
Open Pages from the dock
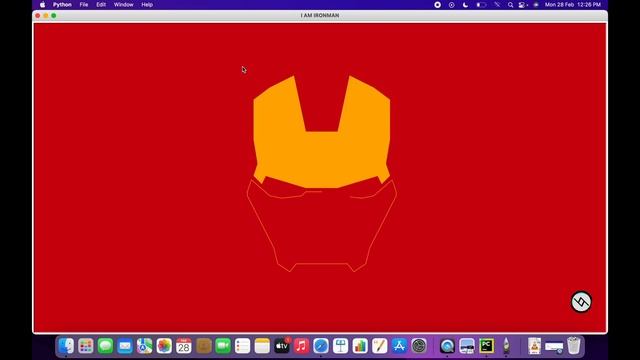[380, 346]
